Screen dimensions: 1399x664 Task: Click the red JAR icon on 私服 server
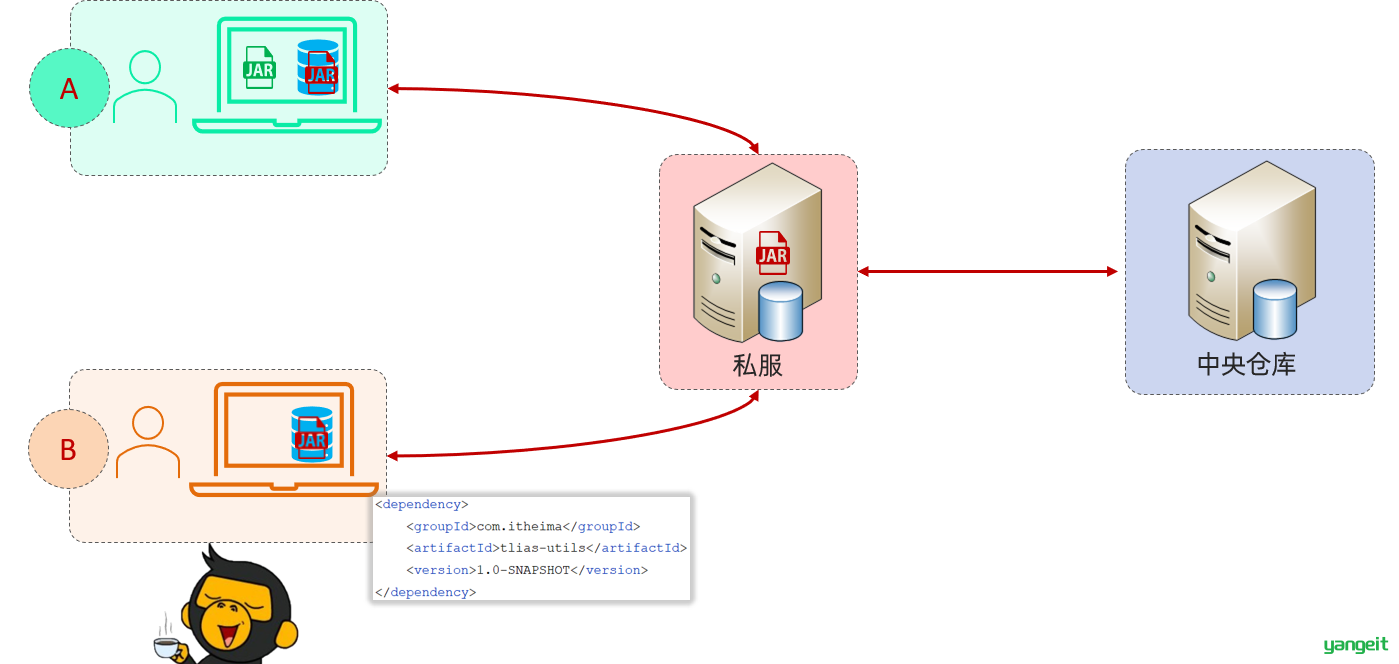pos(772,252)
